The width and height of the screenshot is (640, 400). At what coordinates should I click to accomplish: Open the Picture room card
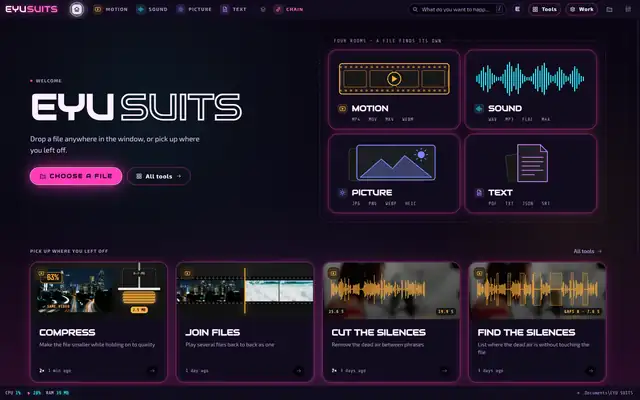(x=394, y=173)
